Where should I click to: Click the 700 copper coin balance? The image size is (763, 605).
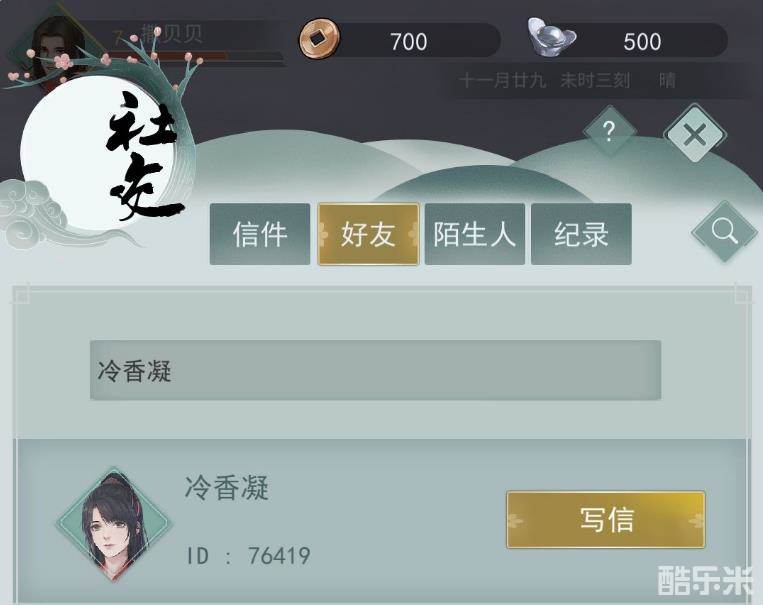pyautogui.click(x=408, y=42)
